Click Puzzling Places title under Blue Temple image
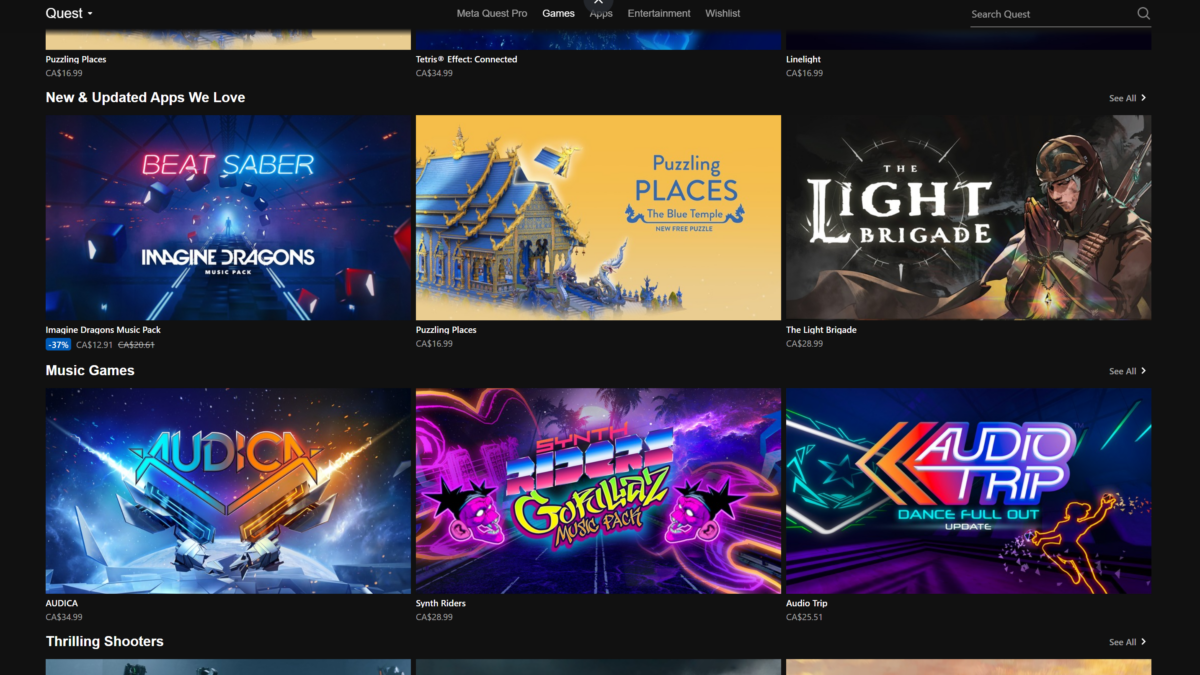 [446, 330]
